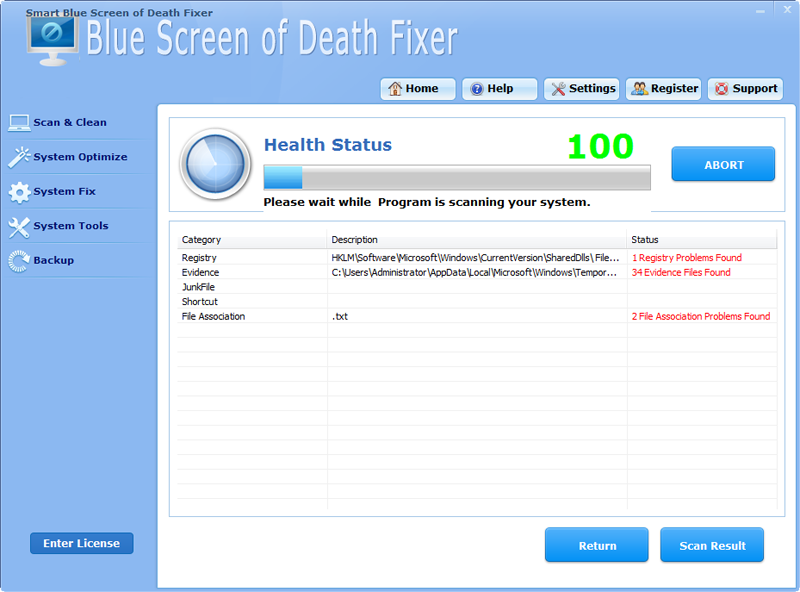Click the Backup spinner icon

18,260
